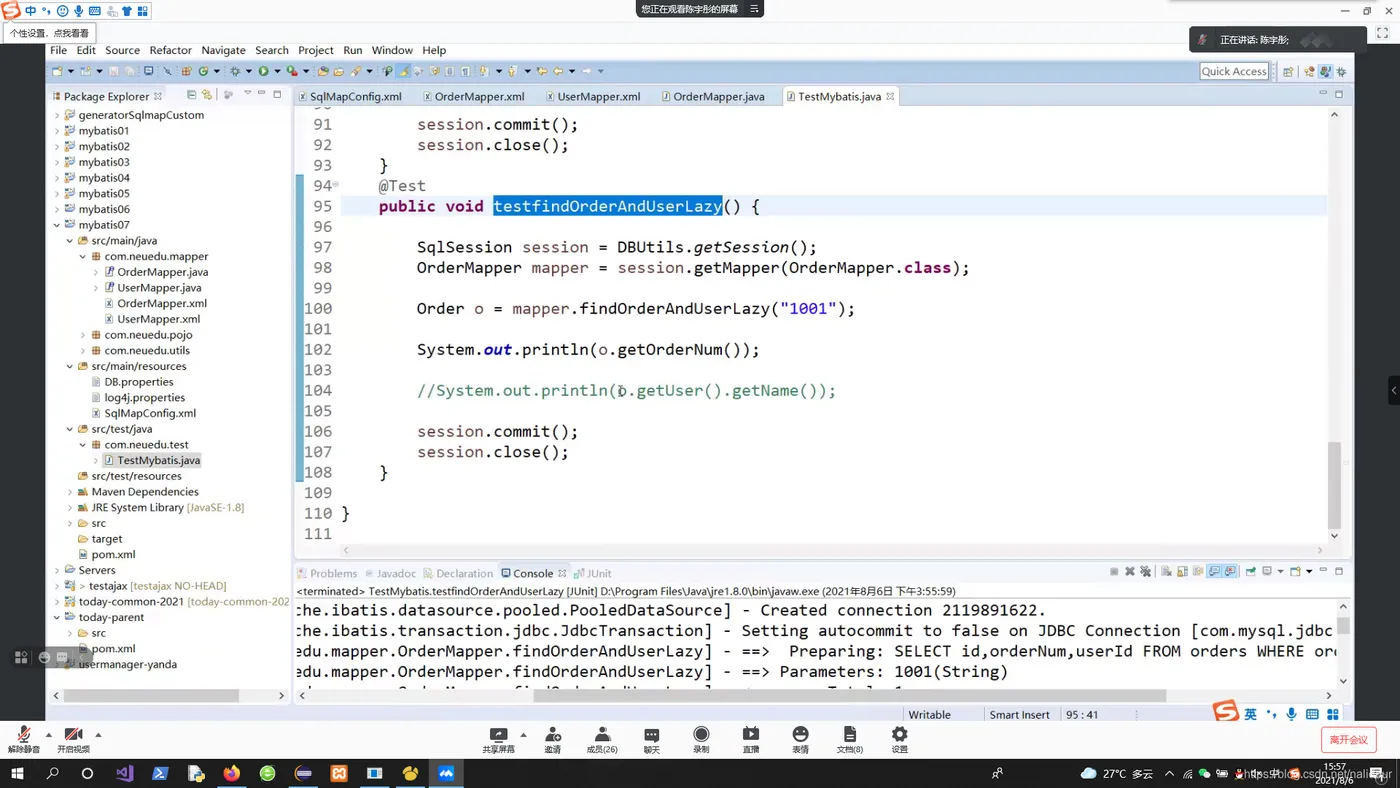Expand the generatorSqlmapCustom project
The width and height of the screenshot is (1400, 788).
57,115
